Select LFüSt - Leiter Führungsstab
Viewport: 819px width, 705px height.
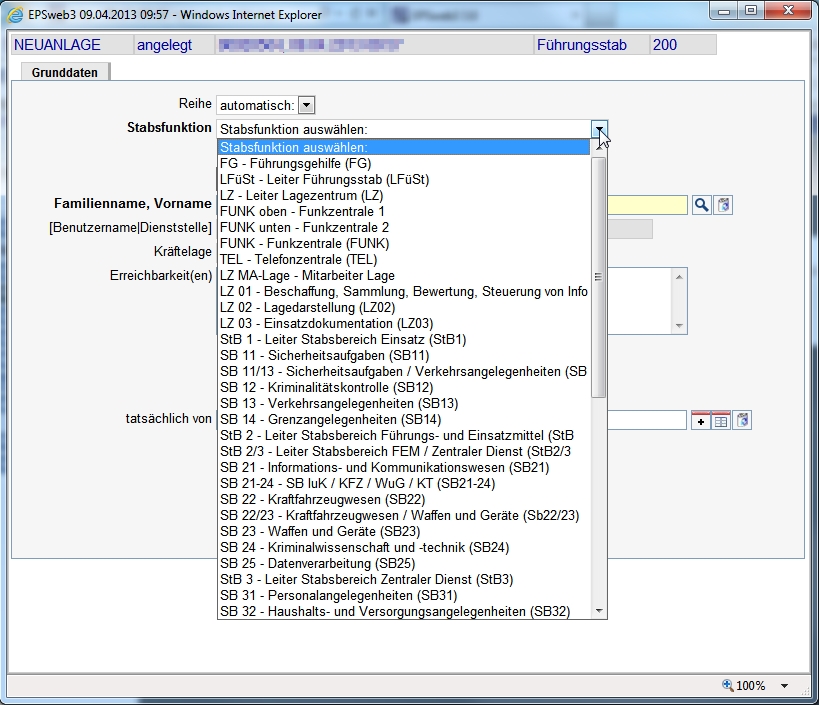click(403, 180)
